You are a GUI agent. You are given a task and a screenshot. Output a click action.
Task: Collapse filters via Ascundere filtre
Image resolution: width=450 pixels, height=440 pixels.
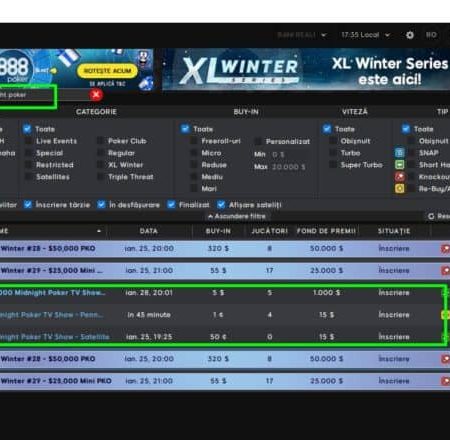pos(237,217)
